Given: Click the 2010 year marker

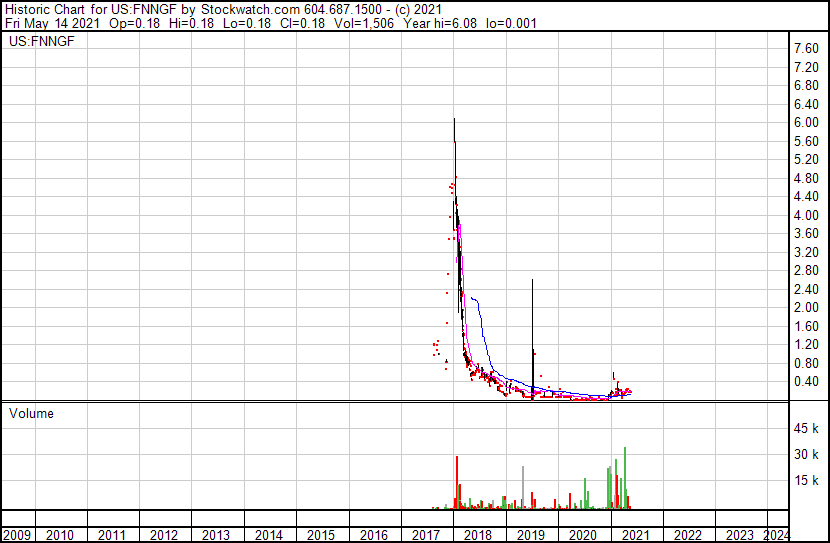Looking at the screenshot, I should pos(60,535).
